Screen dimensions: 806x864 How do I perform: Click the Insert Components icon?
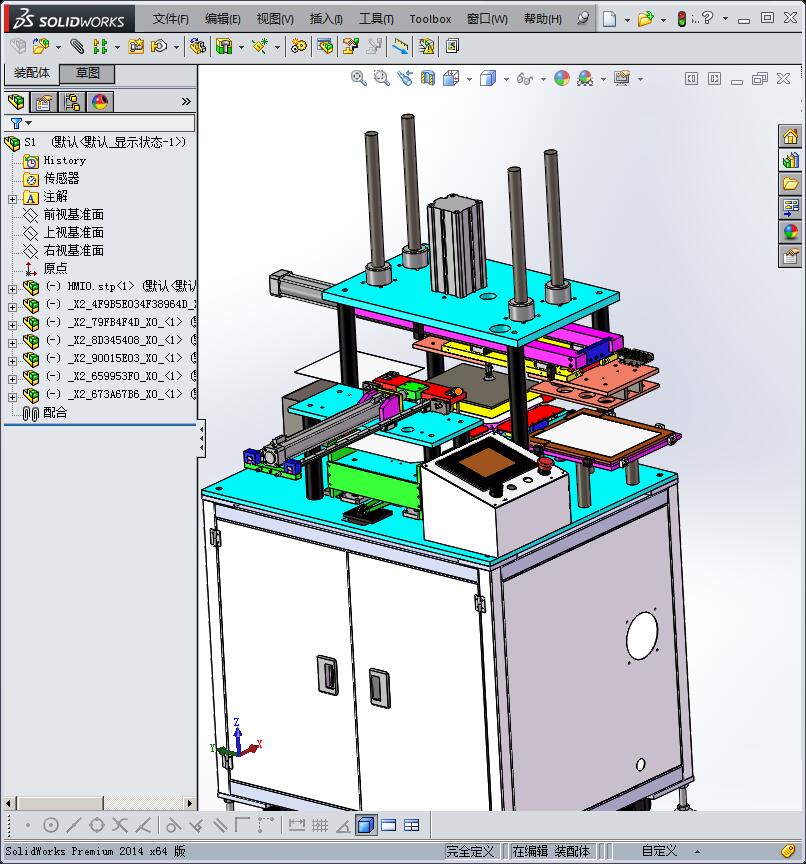[x=41, y=46]
